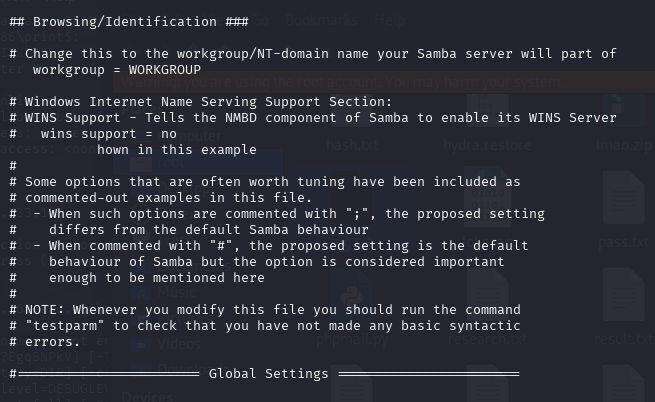Click the Browsing/Identification section header
655x402 pixels.
(x=129, y=22)
